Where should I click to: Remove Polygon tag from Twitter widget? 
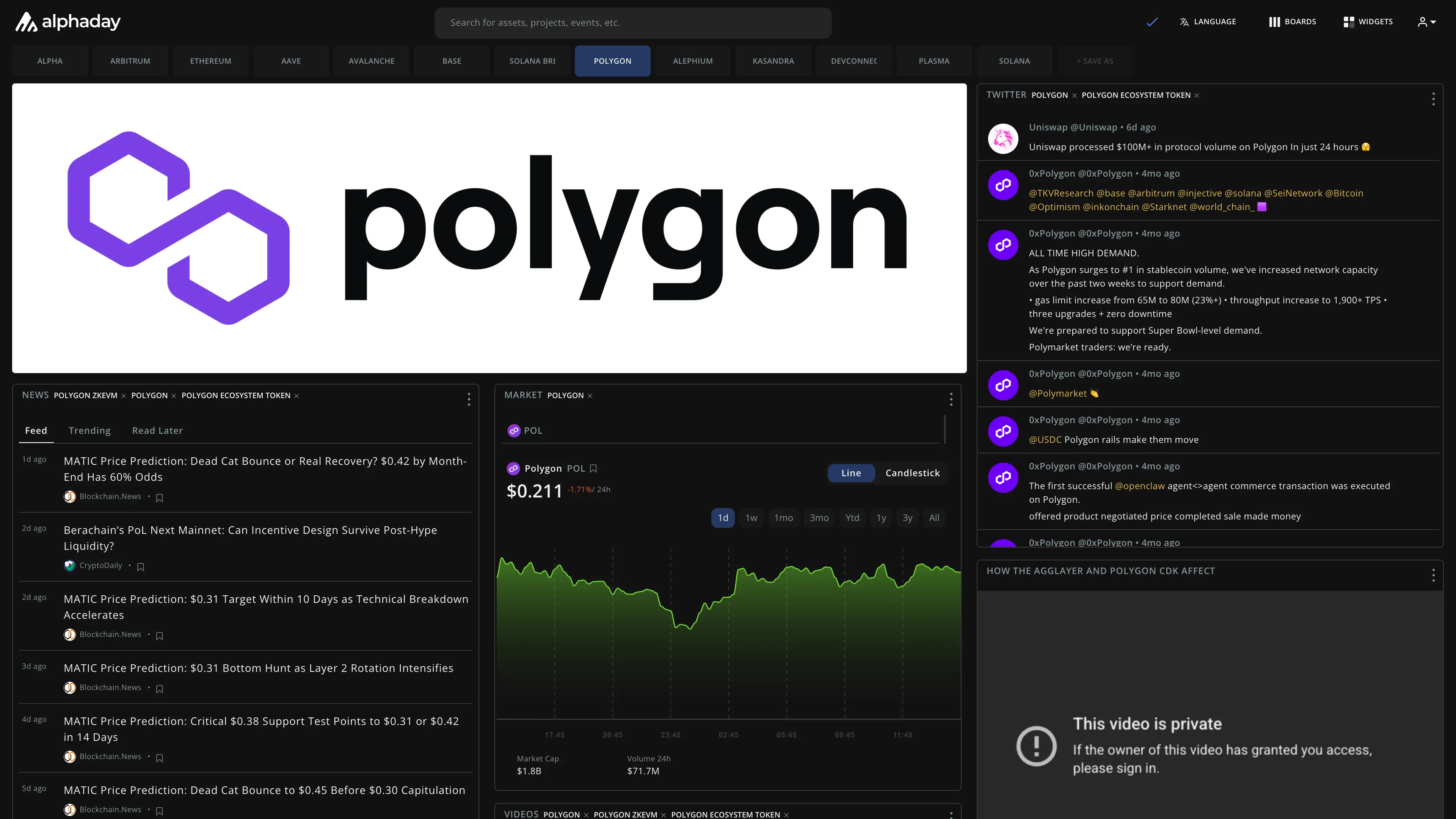coord(1075,96)
